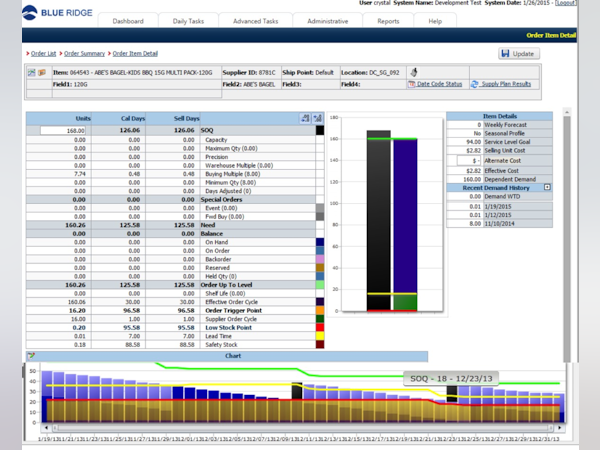The height and width of the screenshot is (450, 600).
Task: Click the Order Up To Level green swatch
Action: click(320, 285)
